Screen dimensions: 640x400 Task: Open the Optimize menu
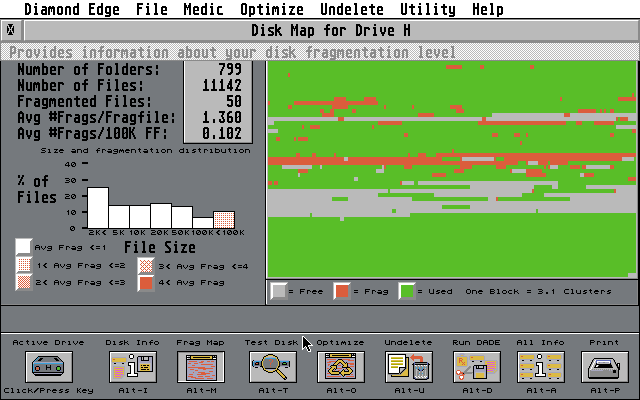click(x=271, y=9)
